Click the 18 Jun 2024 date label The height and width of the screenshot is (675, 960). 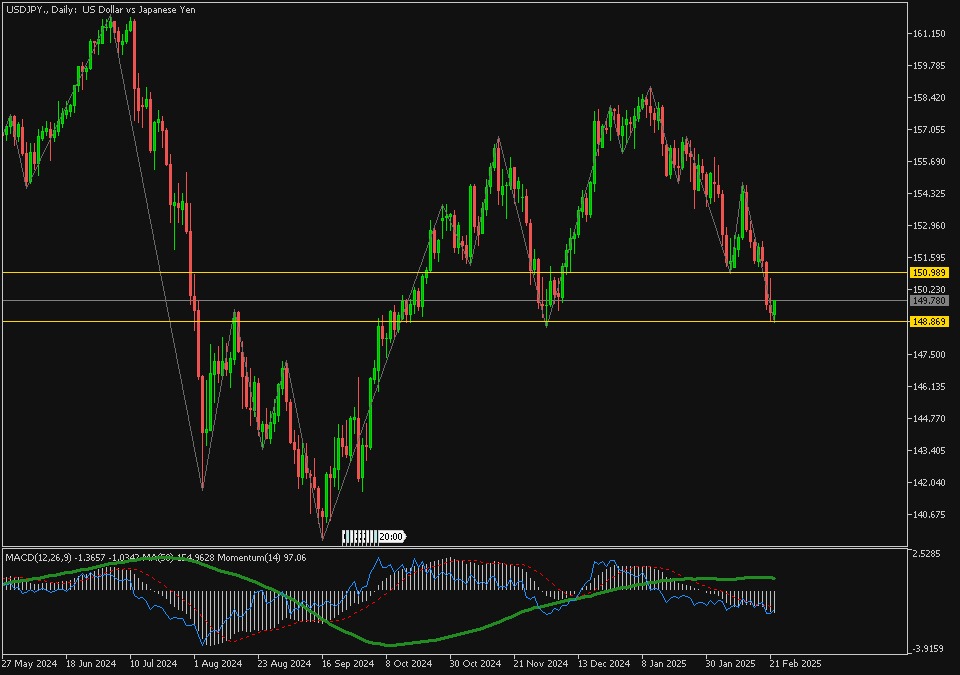click(91, 663)
